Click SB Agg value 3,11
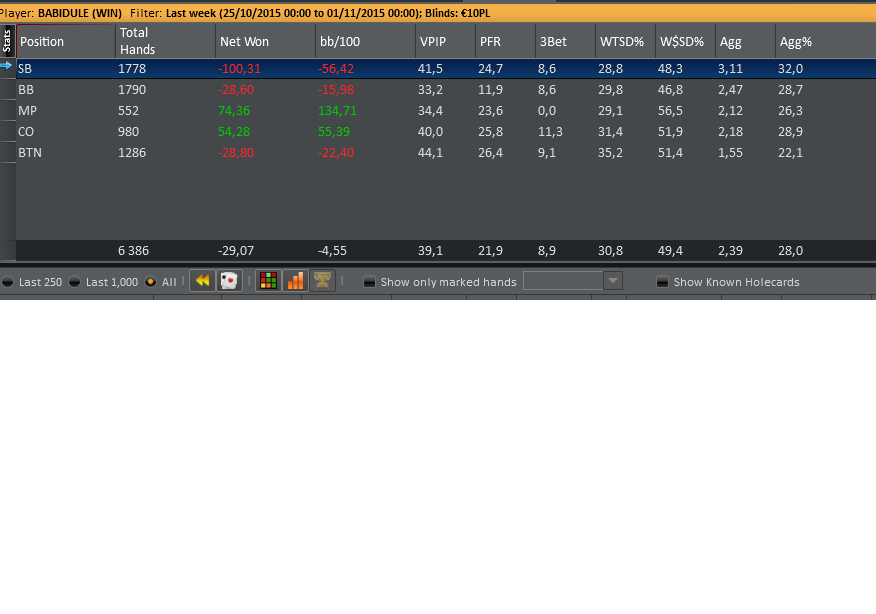 point(730,69)
